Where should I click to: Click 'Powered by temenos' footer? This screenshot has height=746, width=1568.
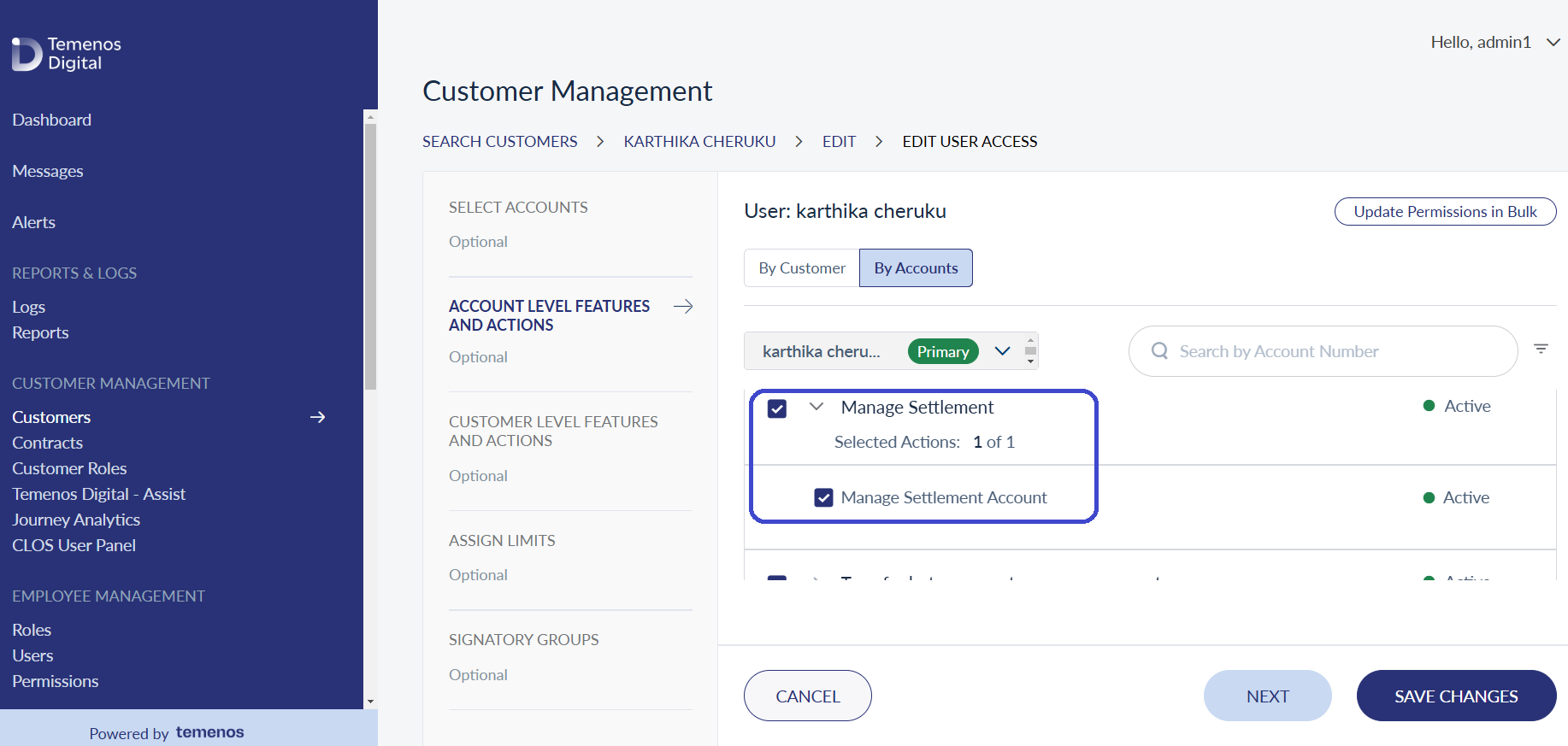point(167,732)
